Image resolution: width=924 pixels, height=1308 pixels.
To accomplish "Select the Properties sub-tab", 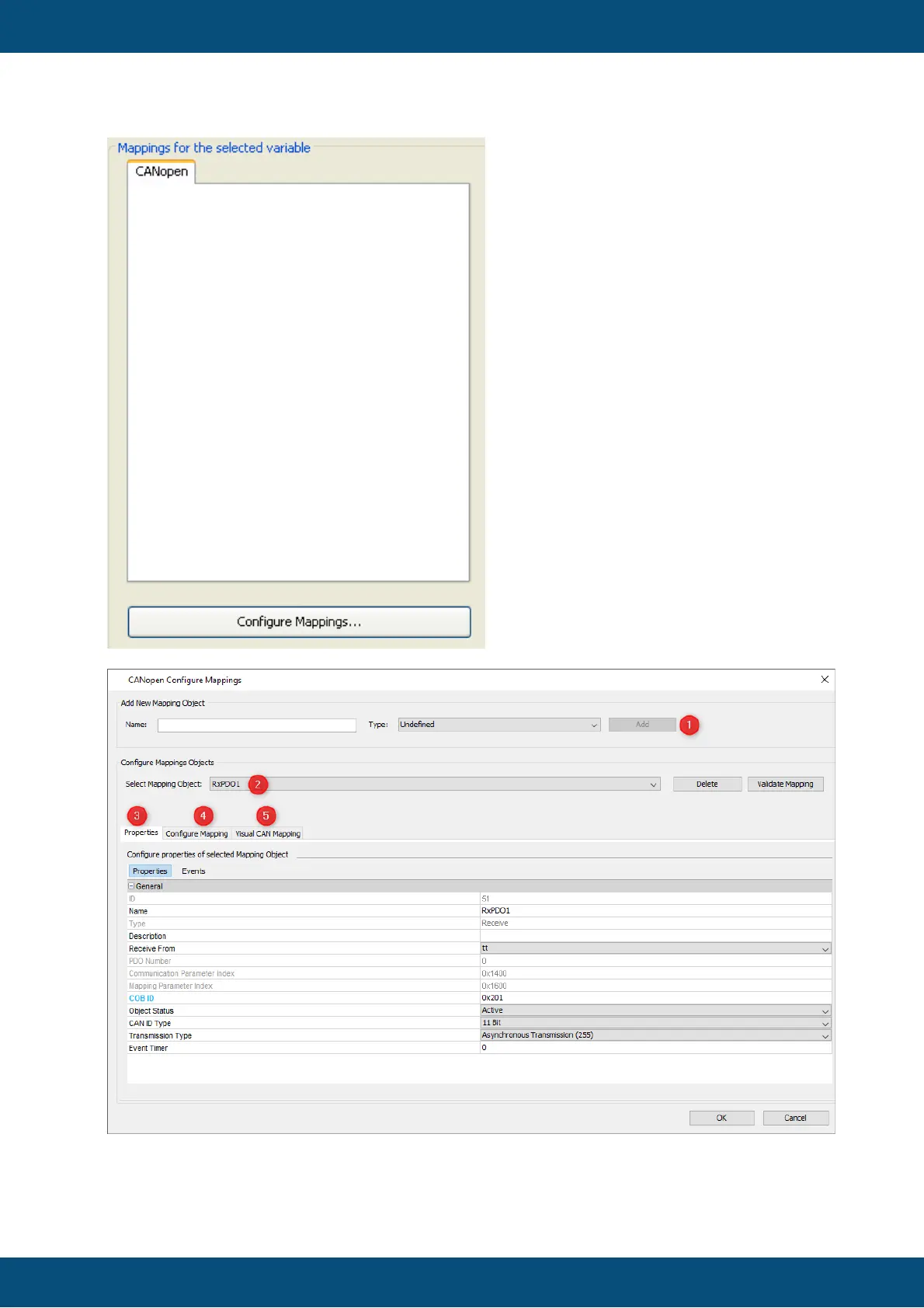I will point(150,871).
